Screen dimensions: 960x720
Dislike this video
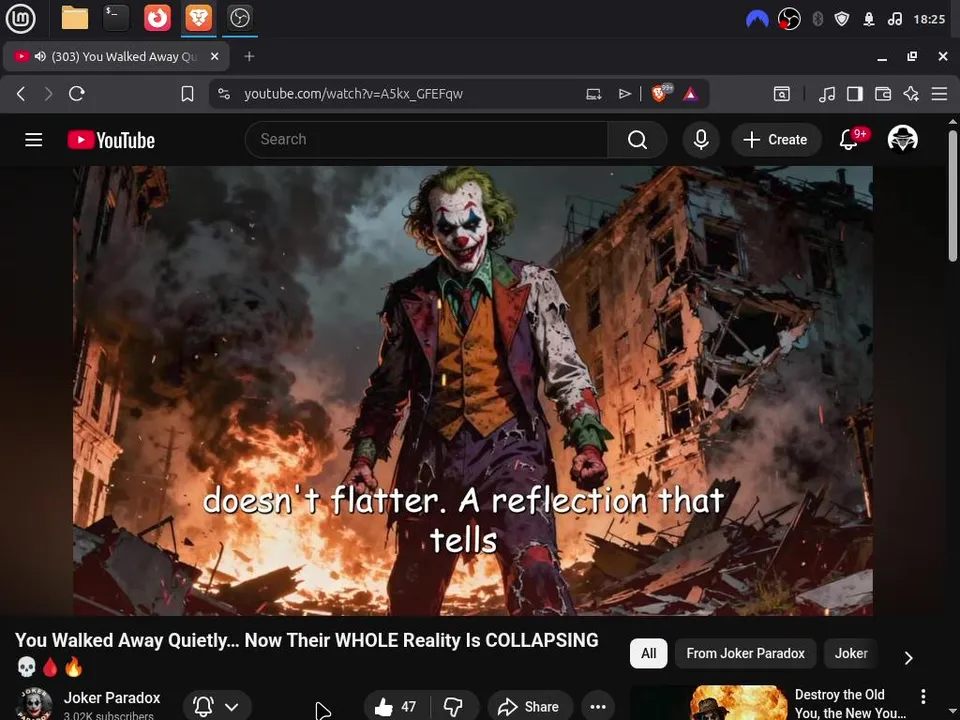click(x=454, y=706)
